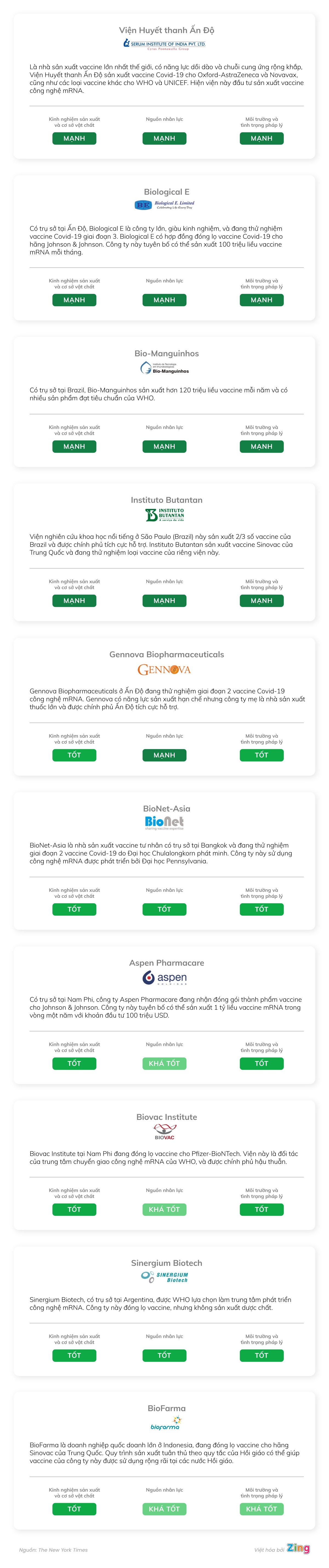329x1568 pixels.
Task: Click the BioNet-Asia title text
Action: 166,808
